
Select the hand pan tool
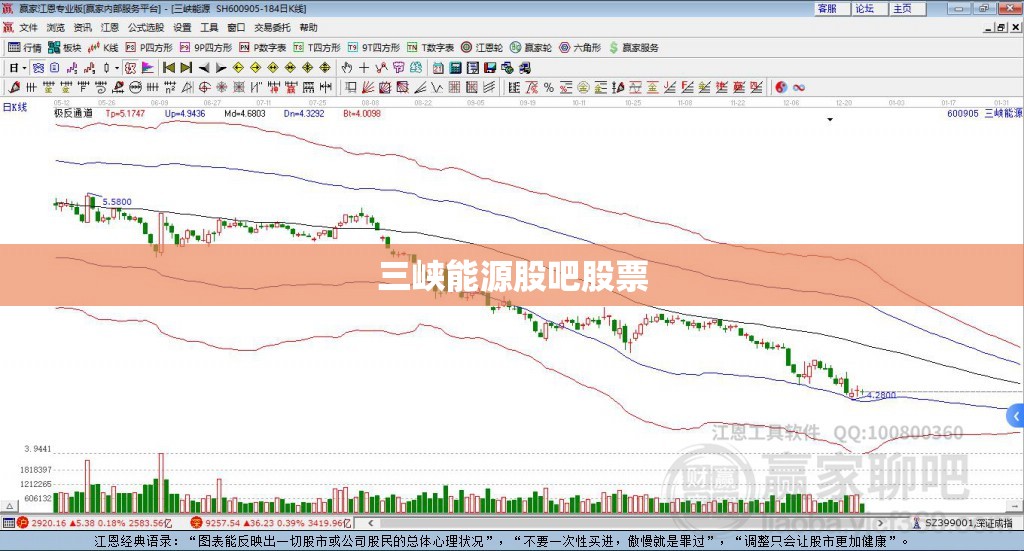346,68
